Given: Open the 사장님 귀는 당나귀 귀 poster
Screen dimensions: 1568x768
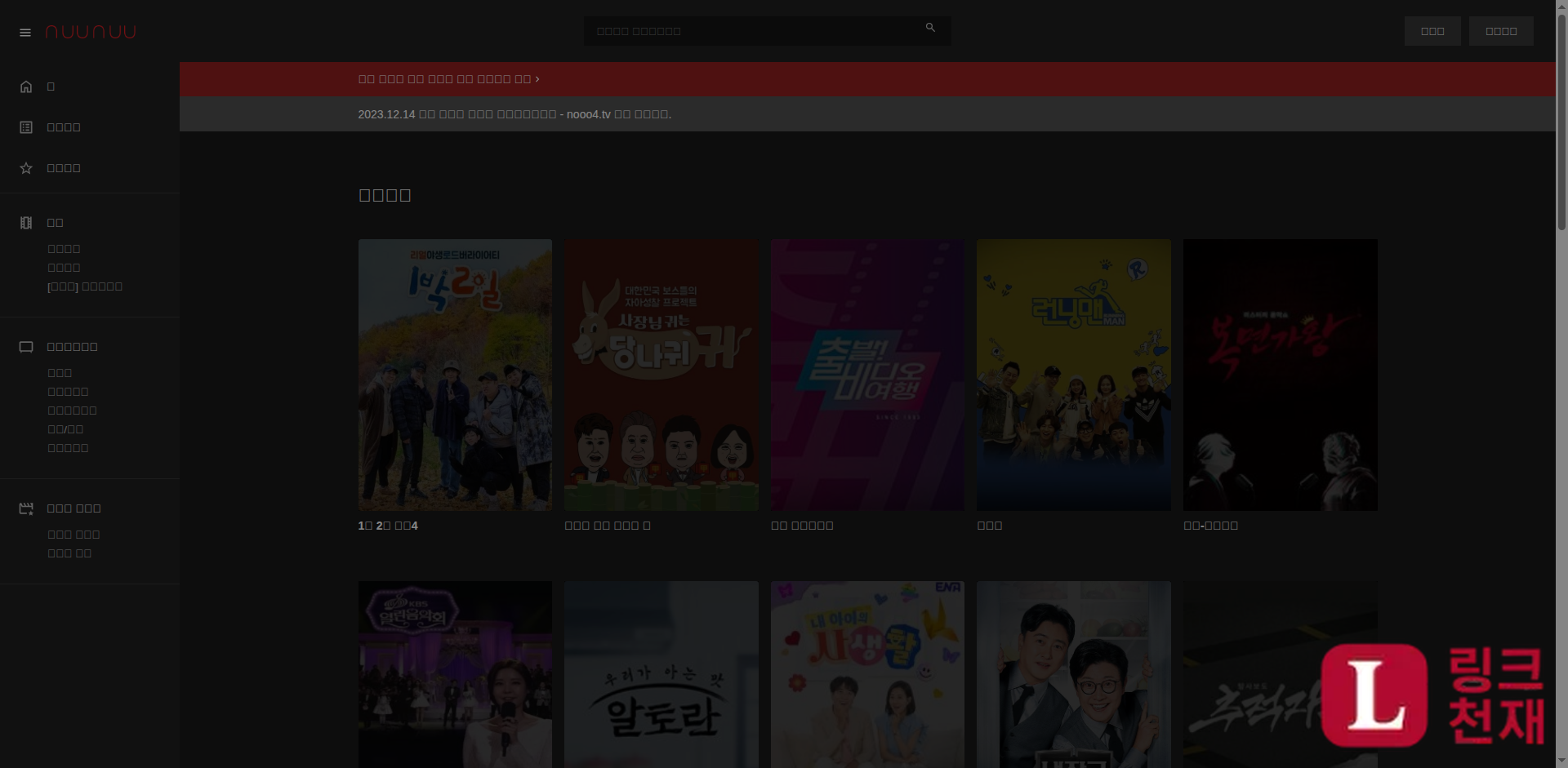Looking at the screenshot, I should pos(661,375).
